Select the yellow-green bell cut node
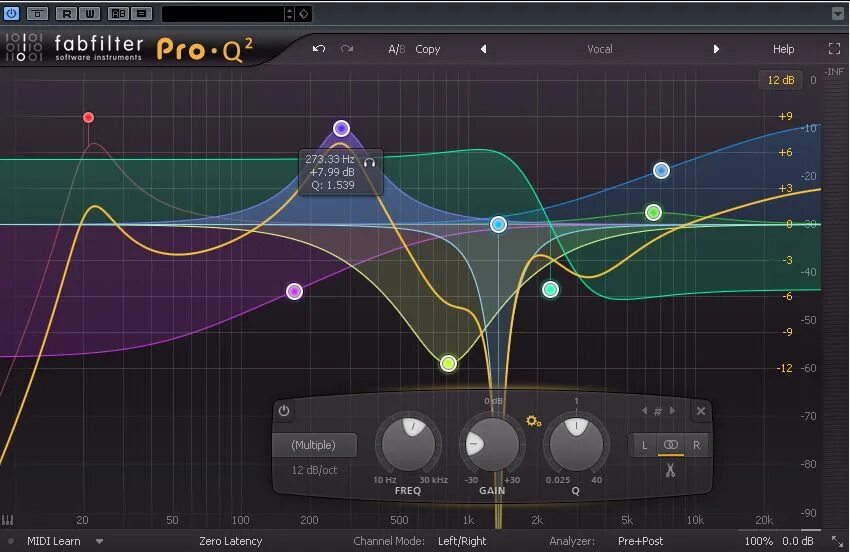This screenshot has width=850, height=552. pyautogui.click(x=448, y=363)
